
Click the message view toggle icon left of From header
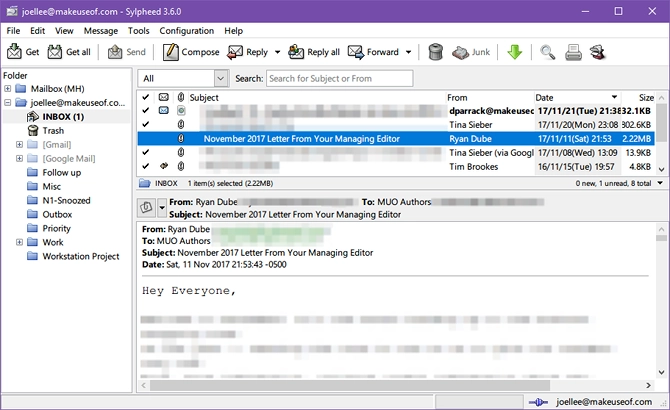coord(146,208)
